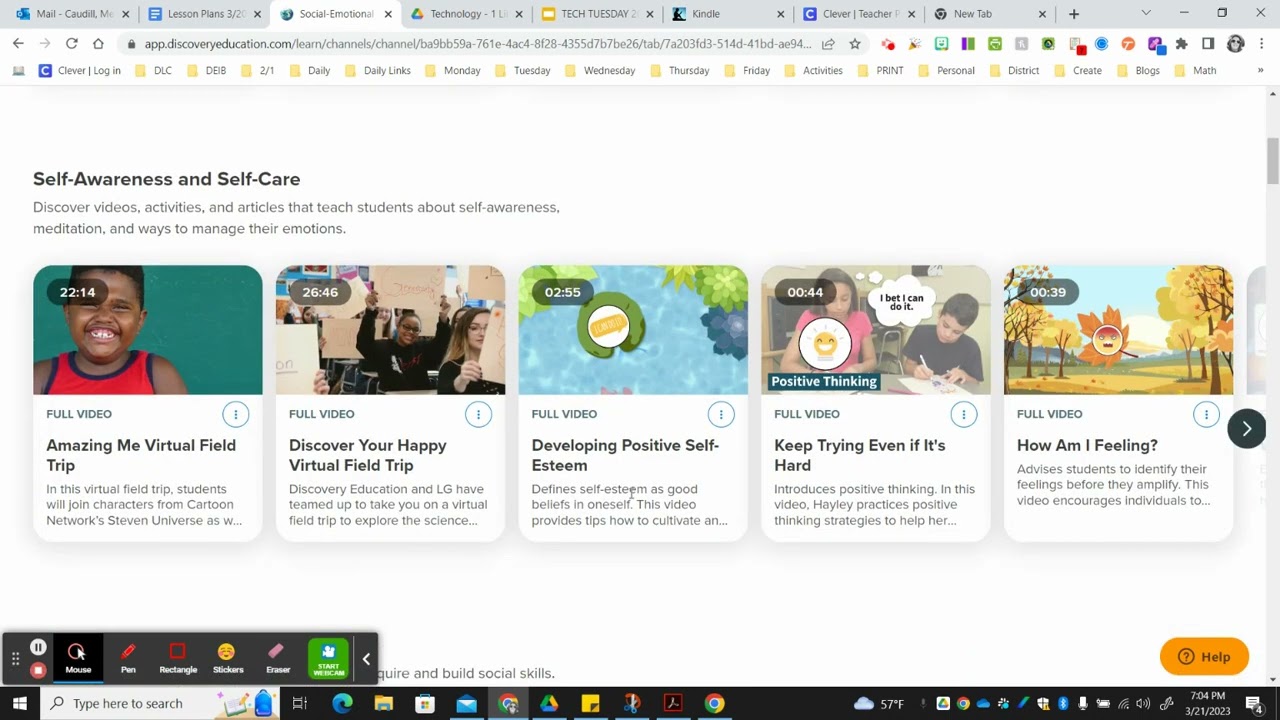Open Mail app from taskbar
The height and width of the screenshot is (720, 1280).
point(466,703)
